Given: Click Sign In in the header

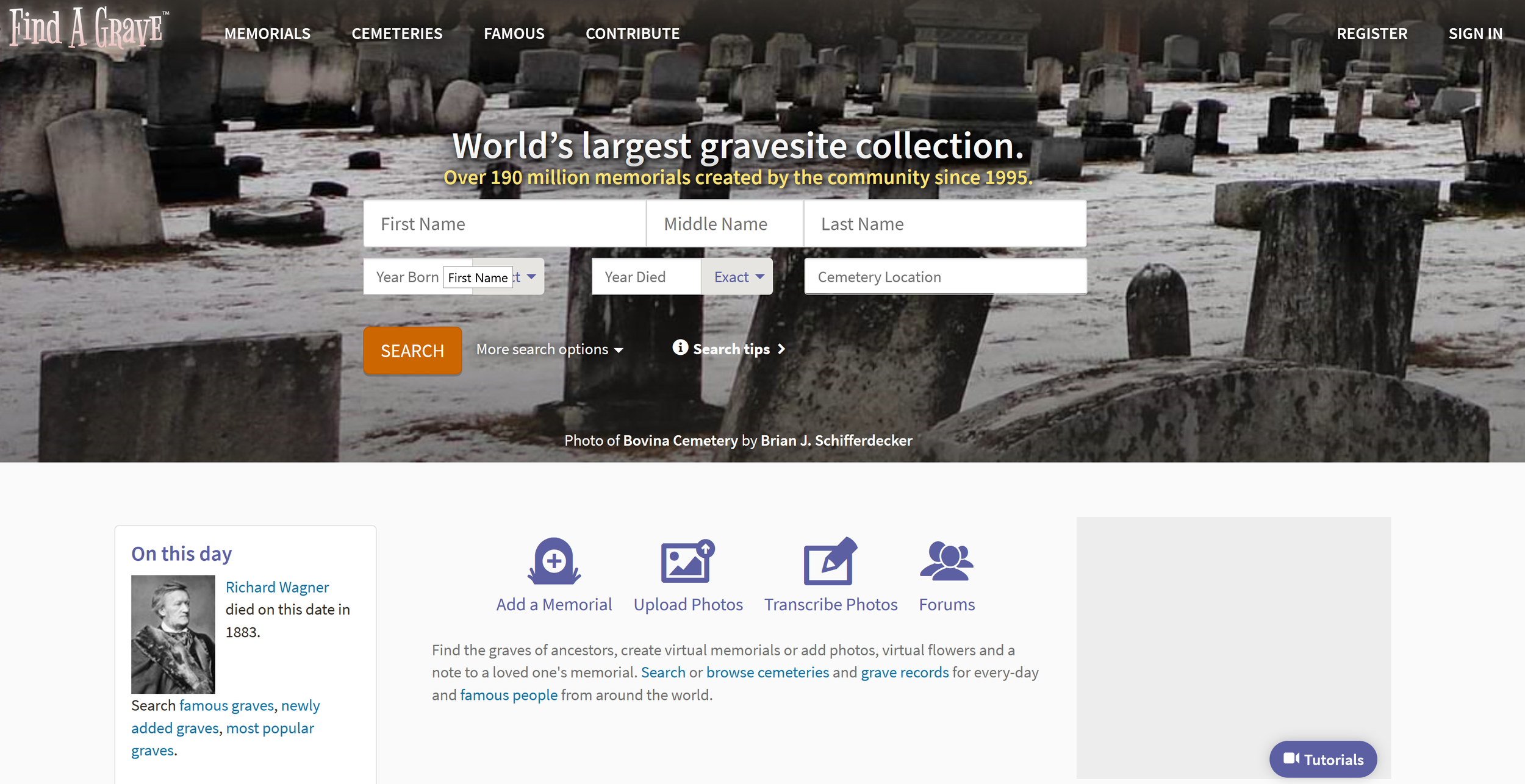Looking at the screenshot, I should 1475,34.
